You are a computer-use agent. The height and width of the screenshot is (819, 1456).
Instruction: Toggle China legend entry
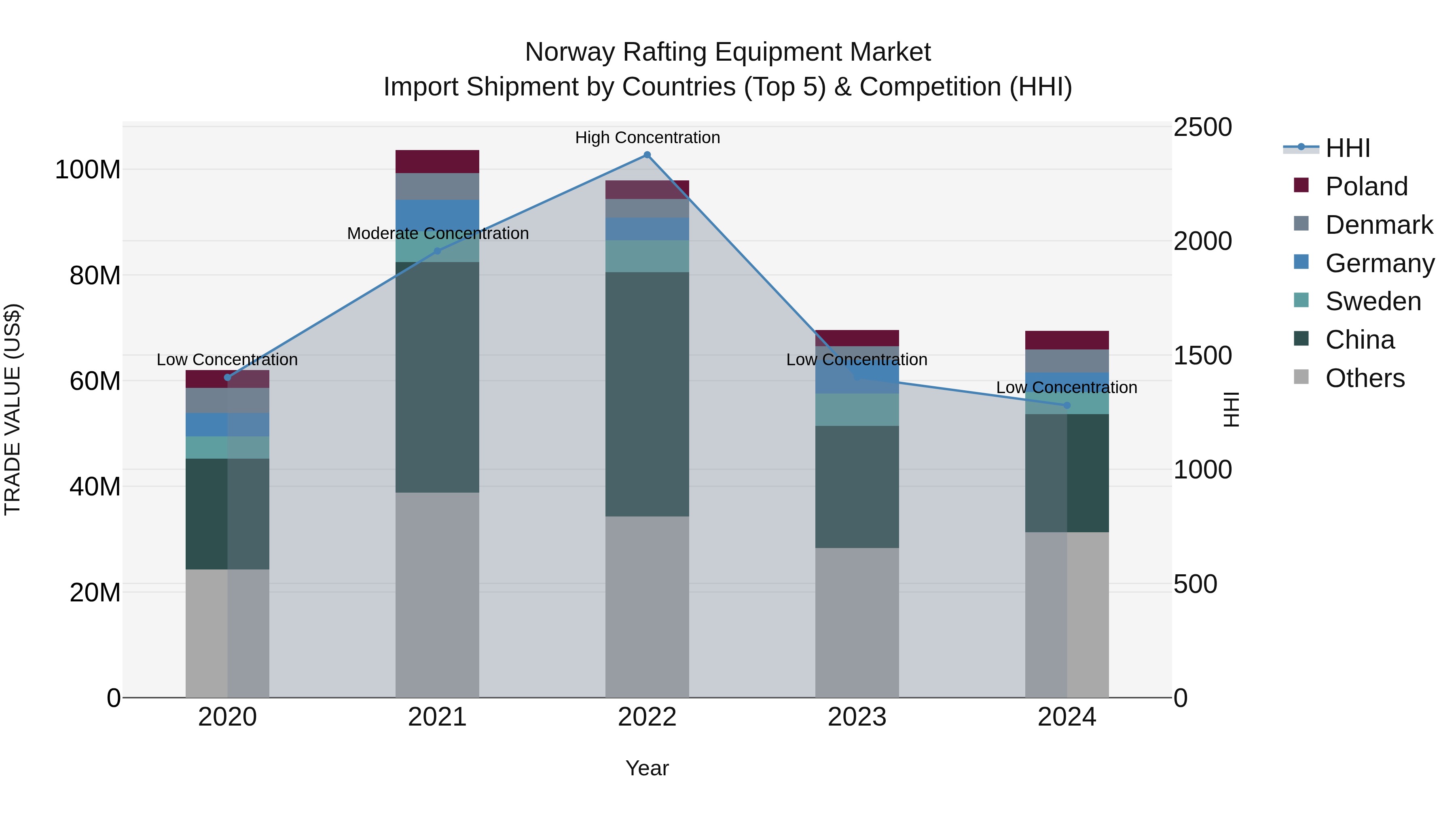[1344, 339]
